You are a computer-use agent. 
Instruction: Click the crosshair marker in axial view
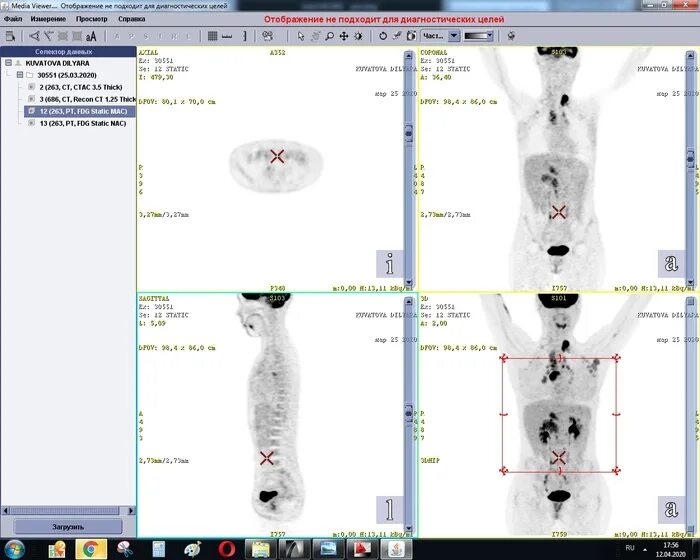(277, 156)
